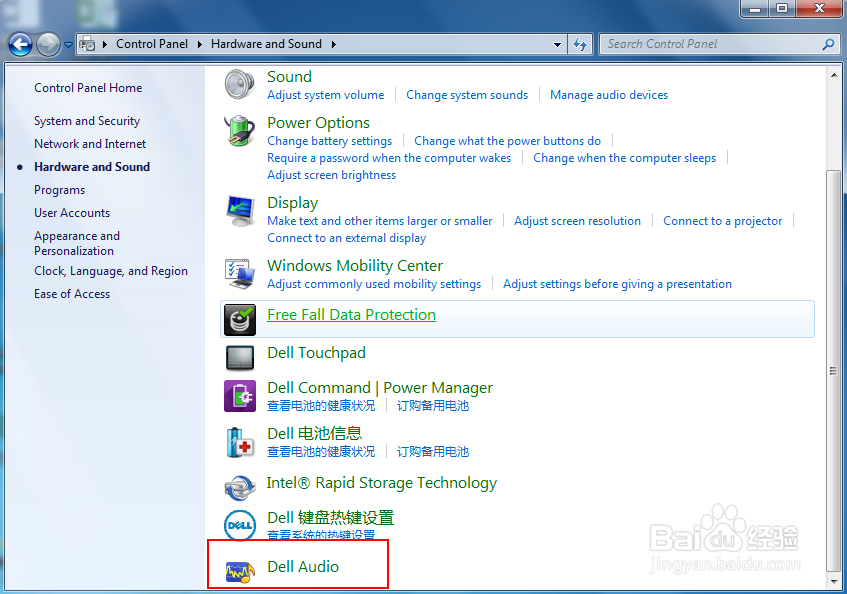Image resolution: width=847 pixels, height=594 pixels.
Task: Click Change what the power buttons do
Action: point(507,141)
